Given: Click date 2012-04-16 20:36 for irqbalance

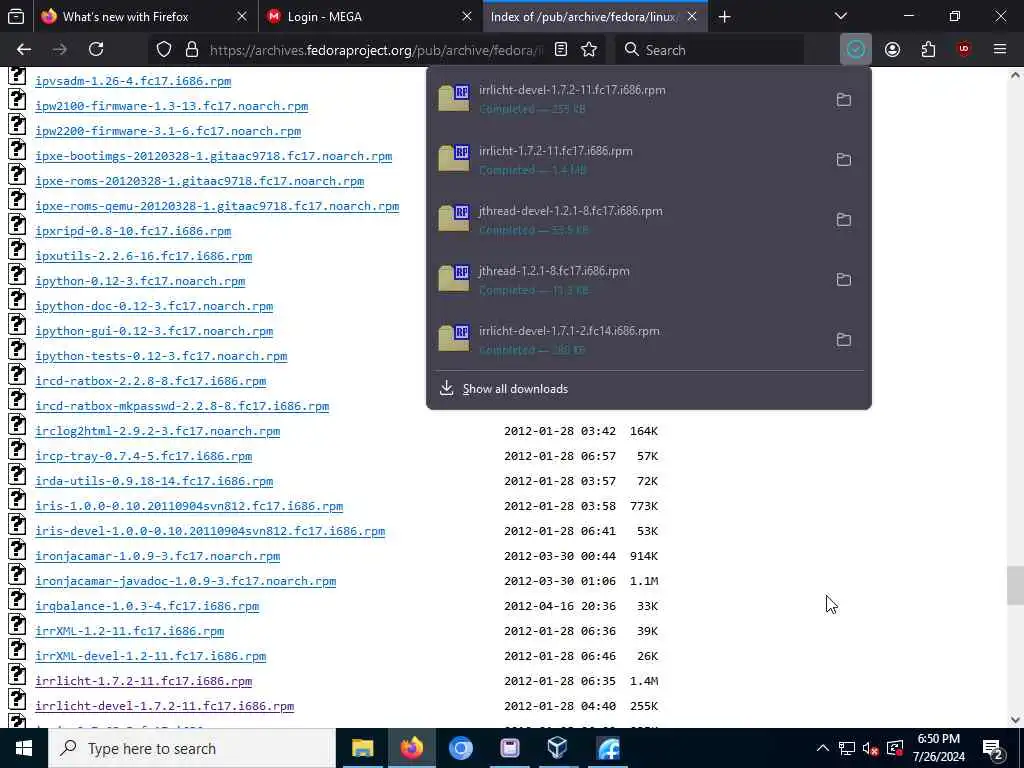Looking at the screenshot, I should [x=560, y=606].
